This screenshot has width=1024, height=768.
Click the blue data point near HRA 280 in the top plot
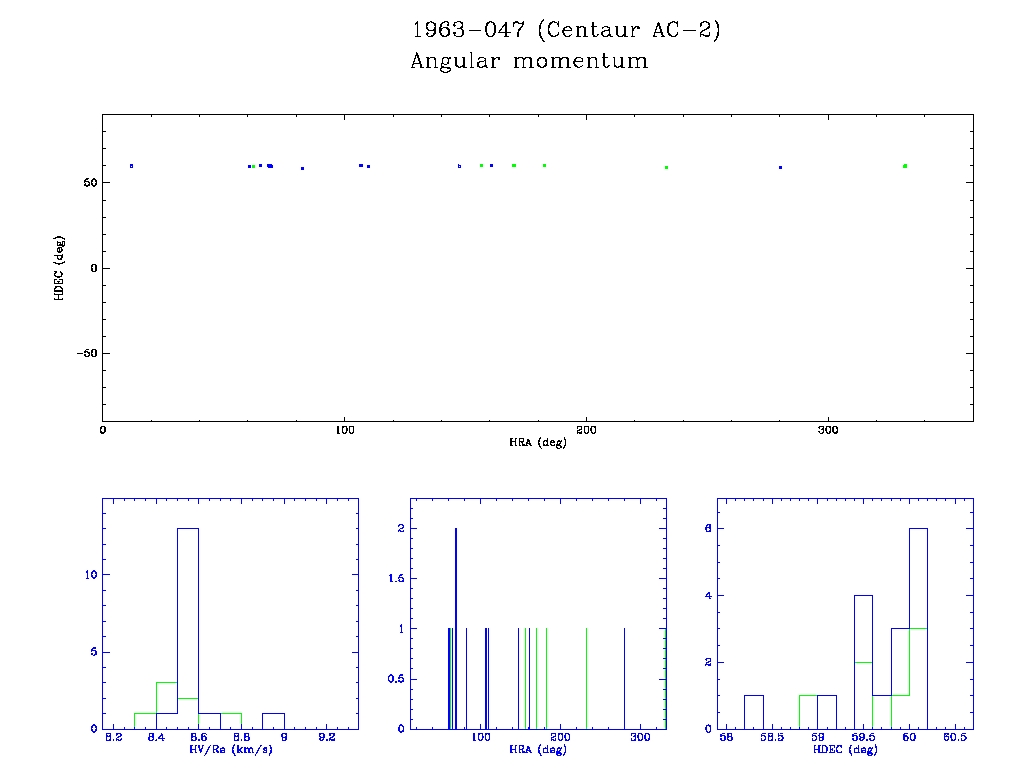780,167
